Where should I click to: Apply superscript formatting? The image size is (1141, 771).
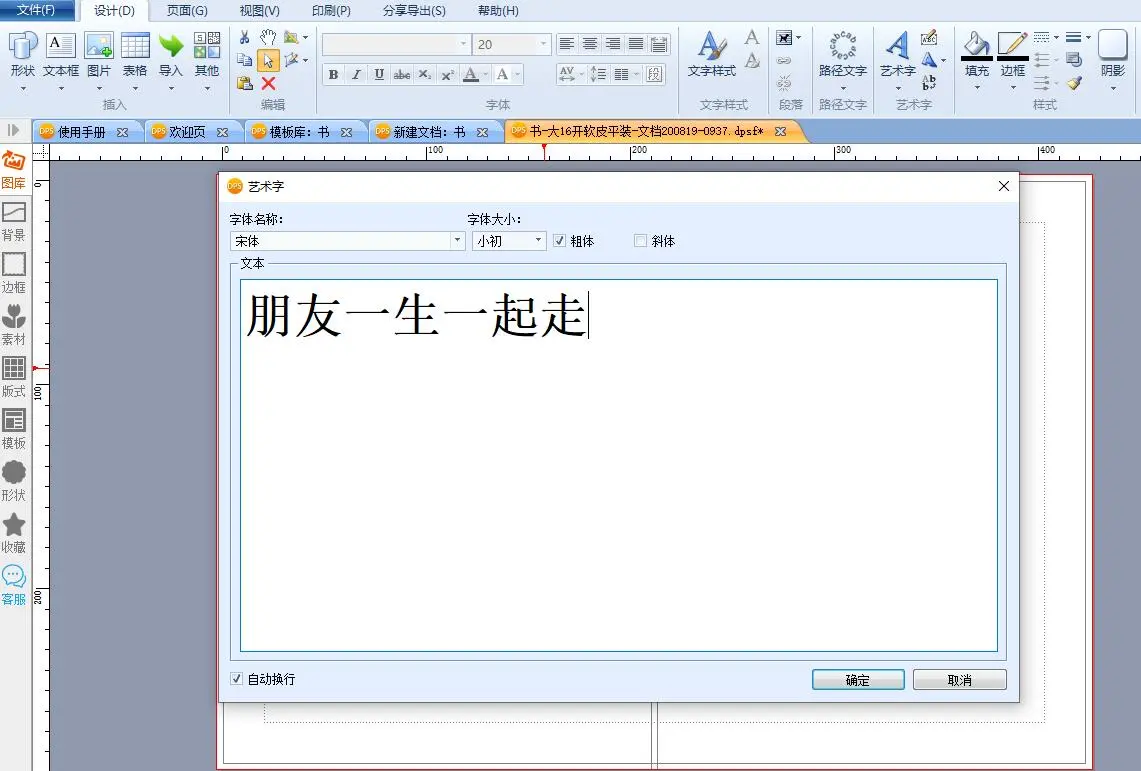pyautogui.click(x=448, y=74)
